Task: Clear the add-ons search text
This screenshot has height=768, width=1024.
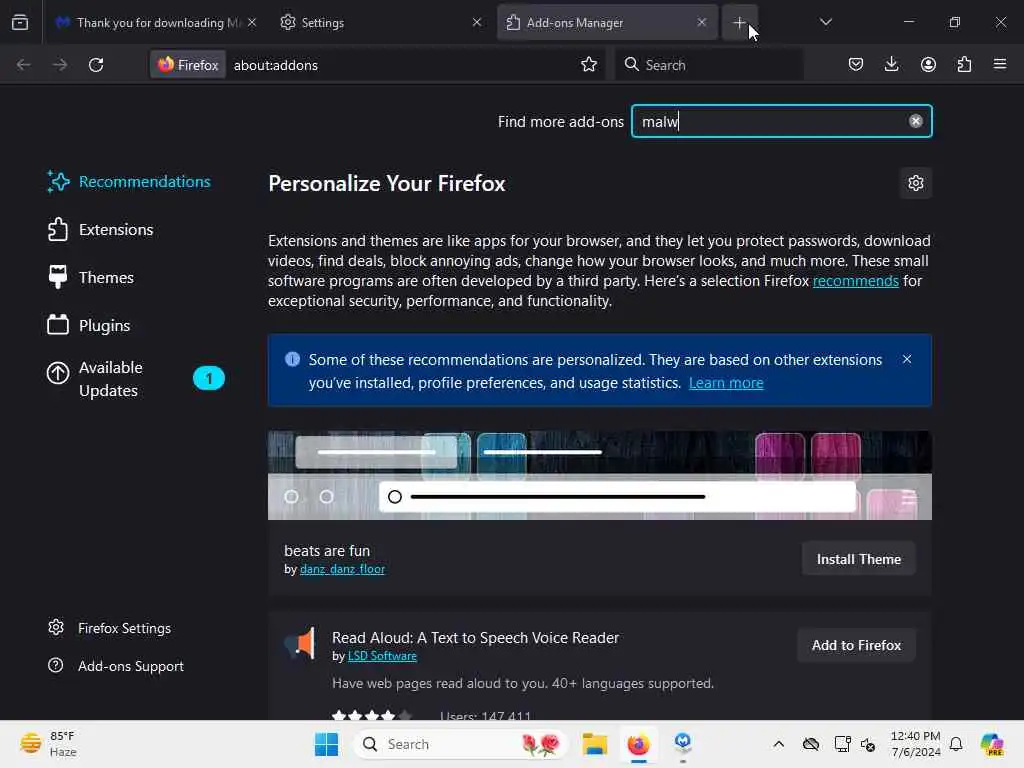Action: point(916,121)
